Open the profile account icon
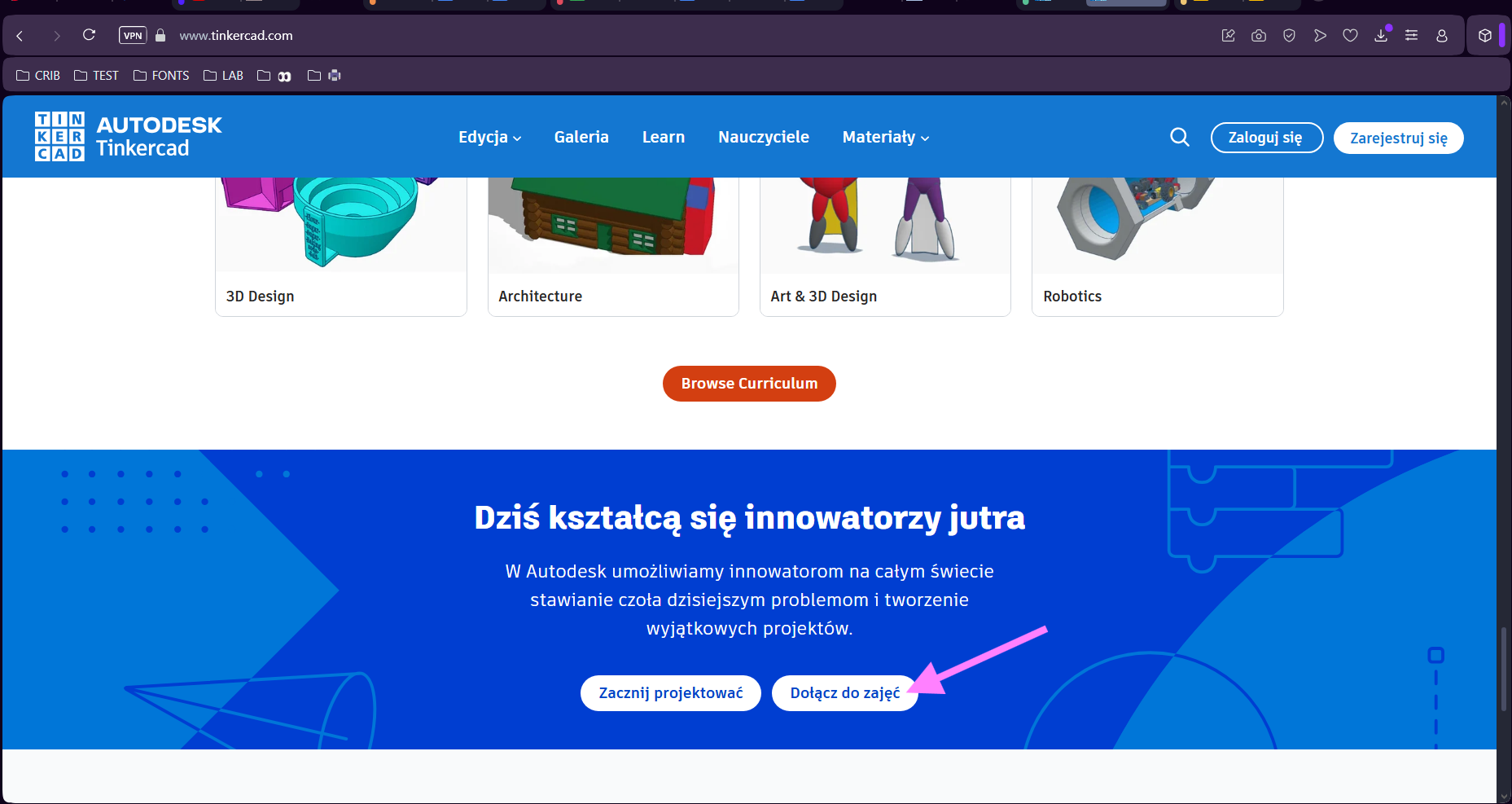The height and width of the screenshot is (804, 1512). [1441, 35]
